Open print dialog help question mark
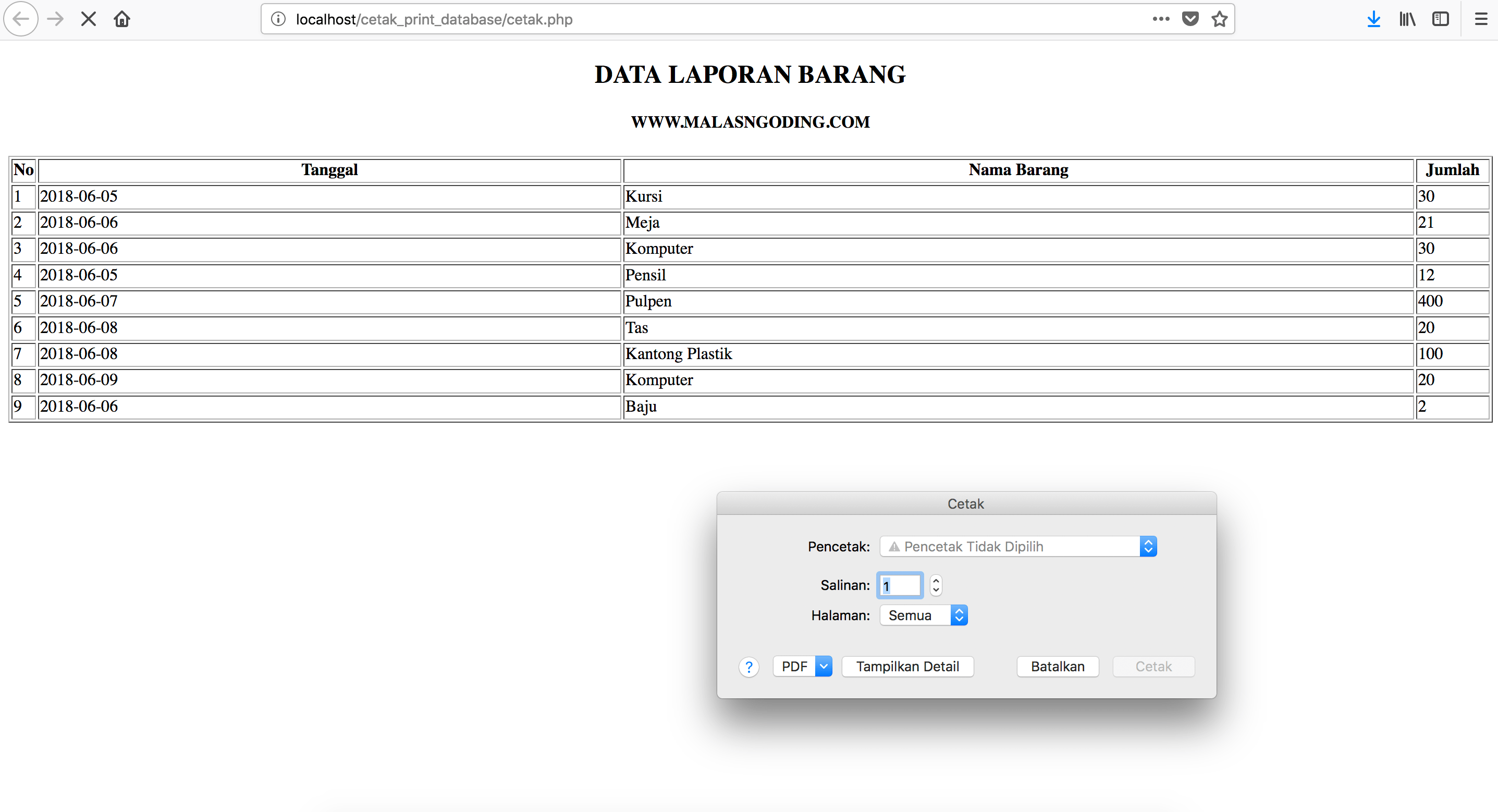This screenshot has width=1498, height=812. point(749,667)
